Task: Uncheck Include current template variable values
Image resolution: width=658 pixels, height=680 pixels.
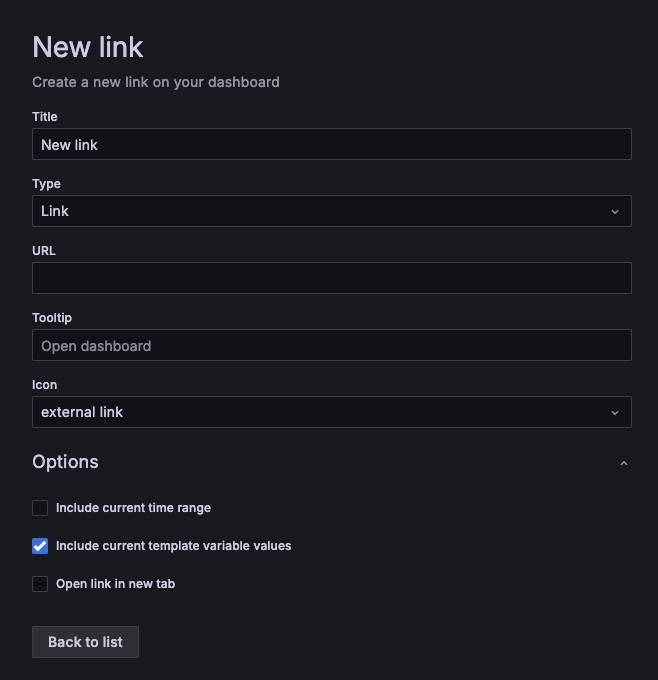Action: click(x=40, y=546)
